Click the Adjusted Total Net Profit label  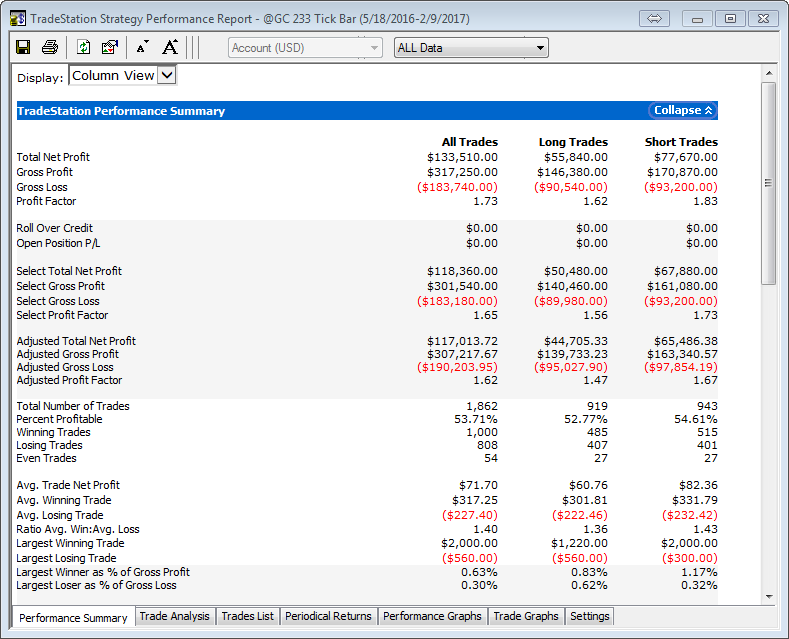coord(76,341)
